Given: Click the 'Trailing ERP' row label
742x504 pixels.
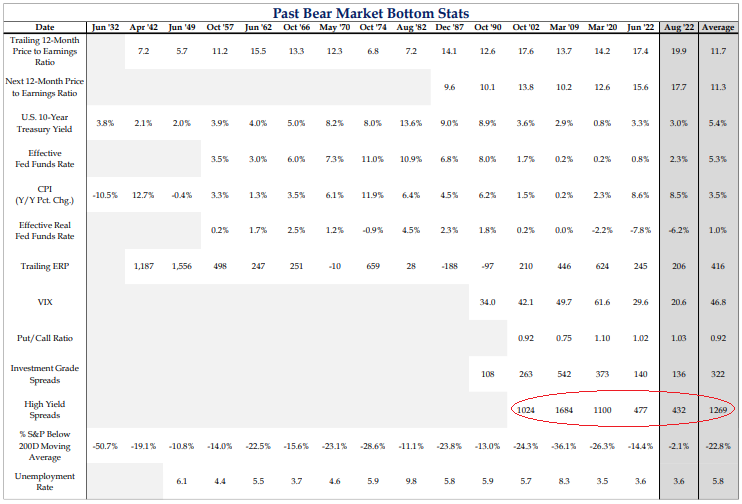Looking at the screenshot, I should tap(45, 266).
